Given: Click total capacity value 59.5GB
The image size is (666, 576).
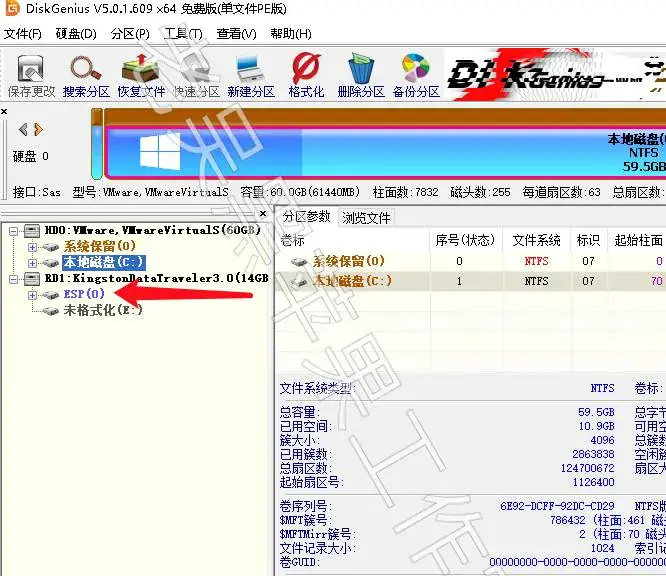Looking at the screenshot, I should point(596,412).
